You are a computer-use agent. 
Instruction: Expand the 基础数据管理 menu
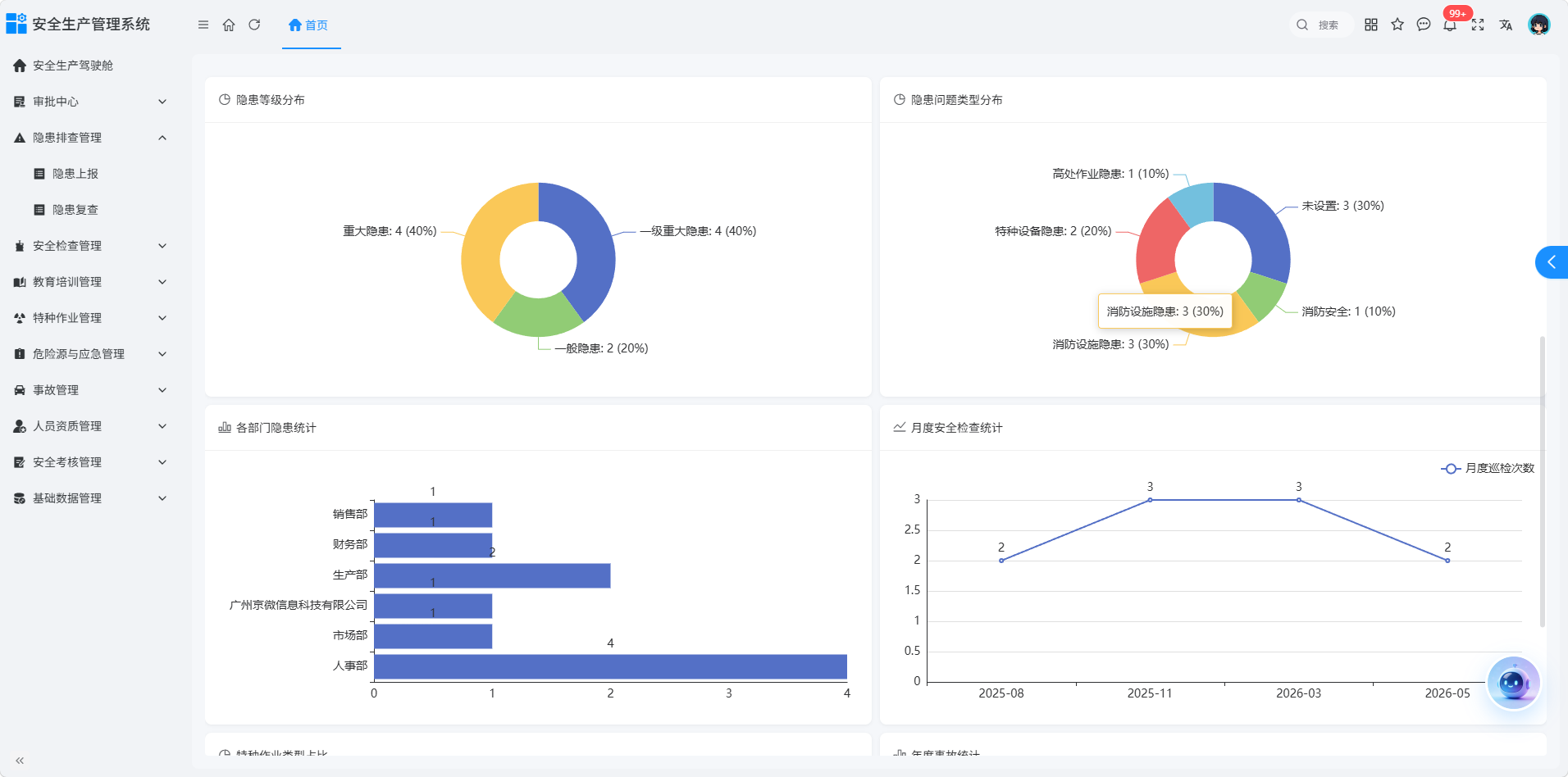(x=90, y=498)
